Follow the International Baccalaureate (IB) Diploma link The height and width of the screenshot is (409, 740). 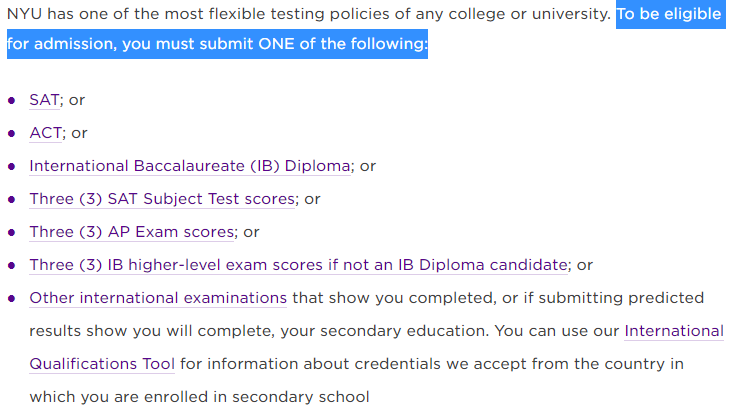190,166
